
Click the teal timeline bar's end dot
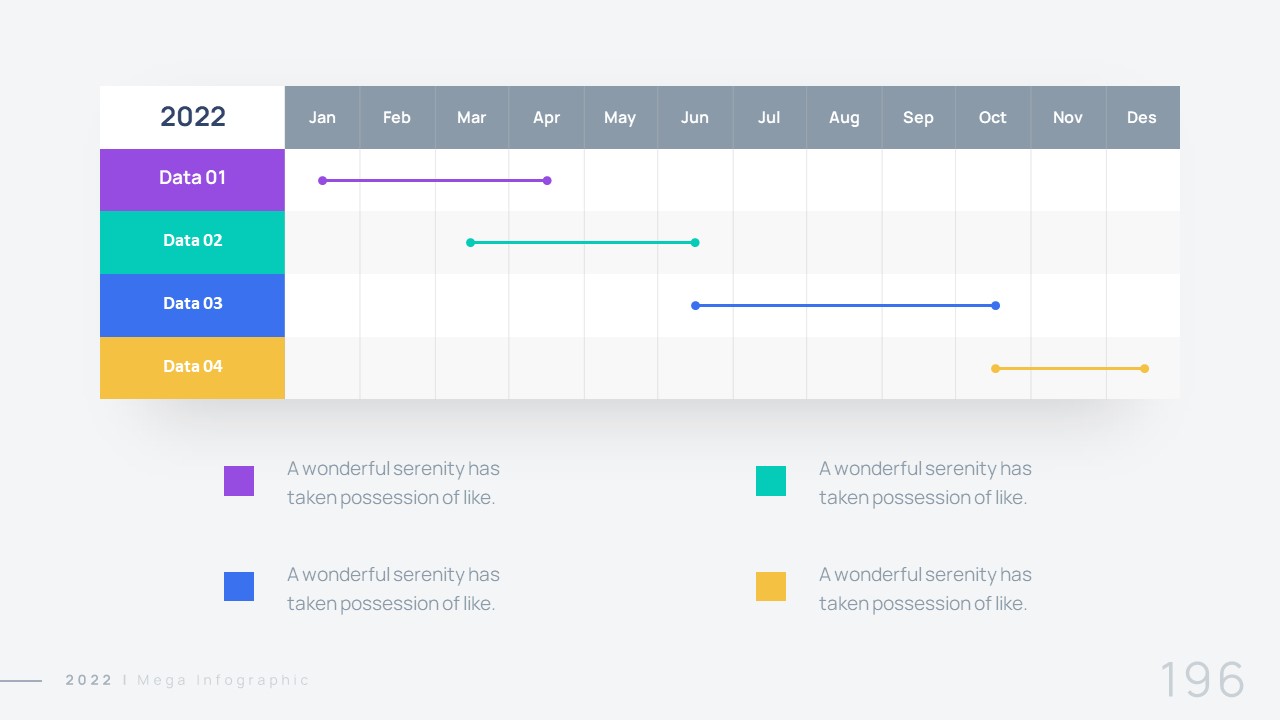tap(695, 242)
